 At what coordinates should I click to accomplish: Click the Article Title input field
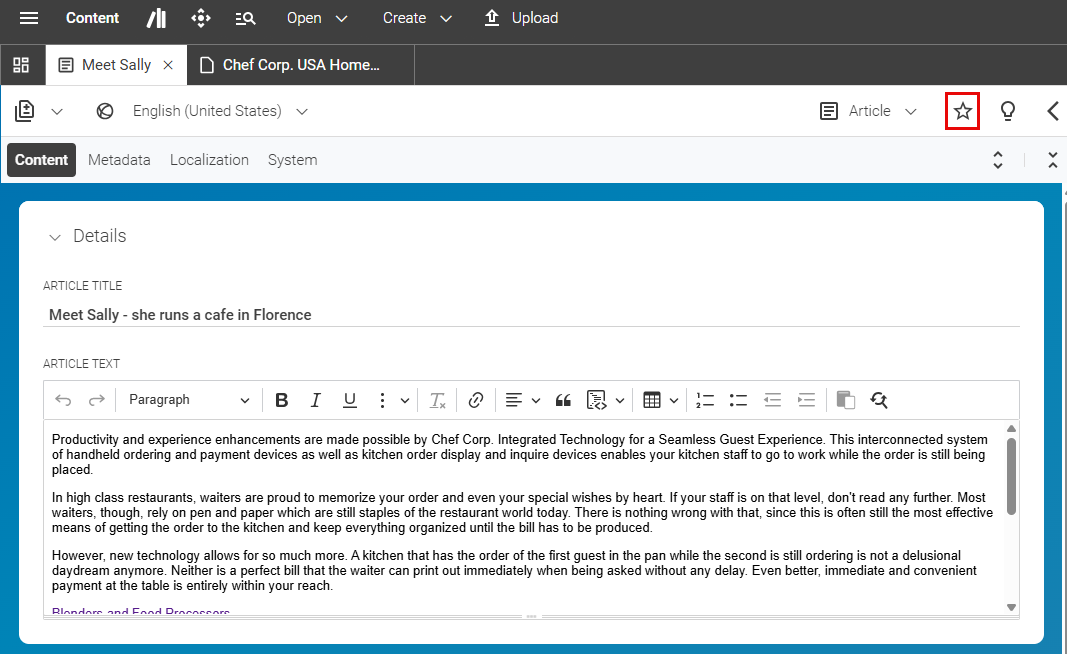point(300,314)
